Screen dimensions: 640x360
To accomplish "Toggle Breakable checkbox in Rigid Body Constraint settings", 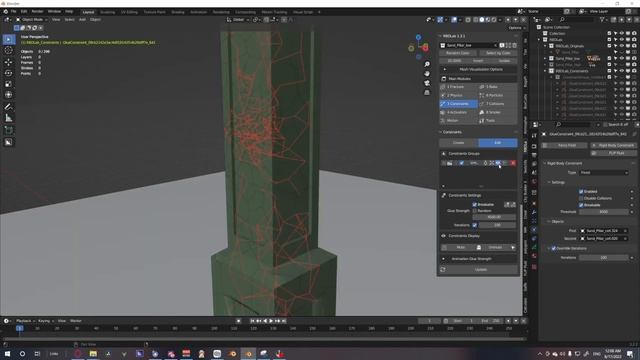I will click(x=581, y=205).
